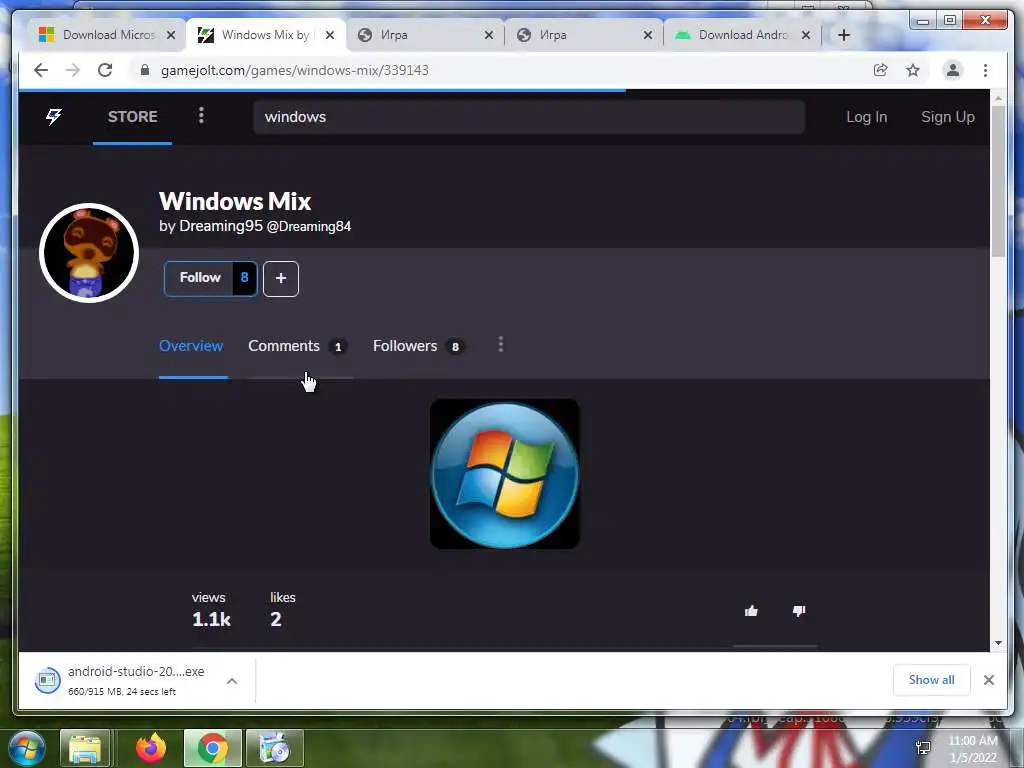The width and height of the screenshot is (1024, 768).
Task: Click the Sign Up link
Action: 947,117
